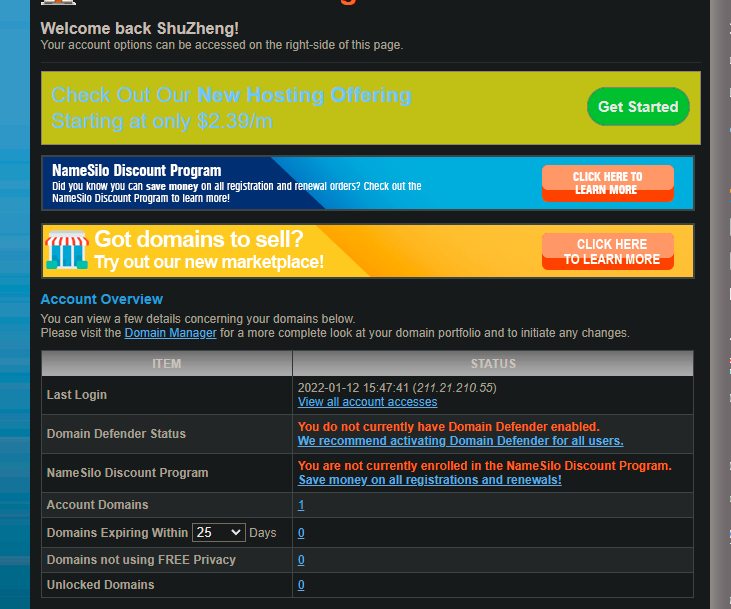Click the last login timestamp 2022-01-12 15:47:41
Image resolution: width=731 pixels, height=609 pixels.
[353, 388]
